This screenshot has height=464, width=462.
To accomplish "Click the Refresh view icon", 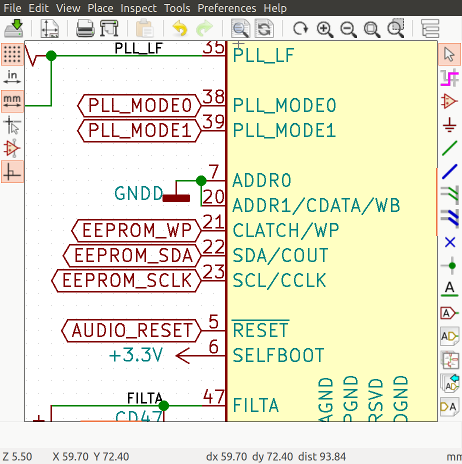I will [300, 29].
